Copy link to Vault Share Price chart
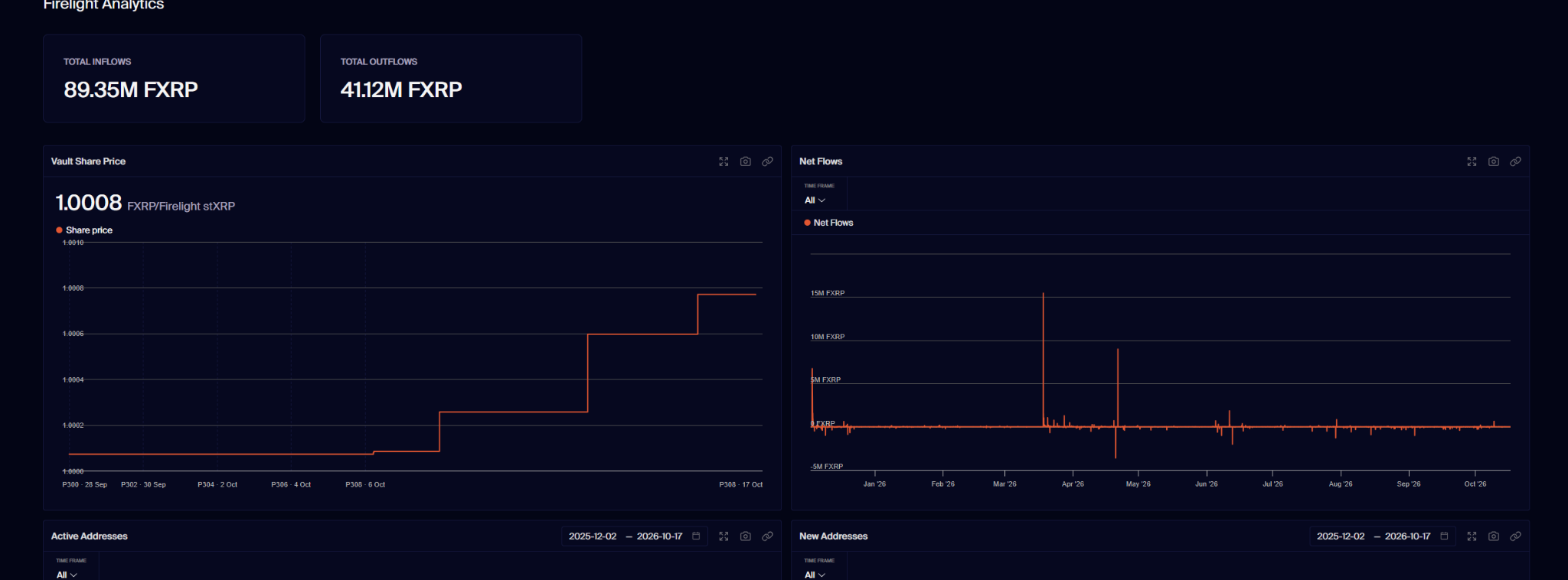Image resolution: width=1568 pixels, height=580 pixels. point(767,161)
